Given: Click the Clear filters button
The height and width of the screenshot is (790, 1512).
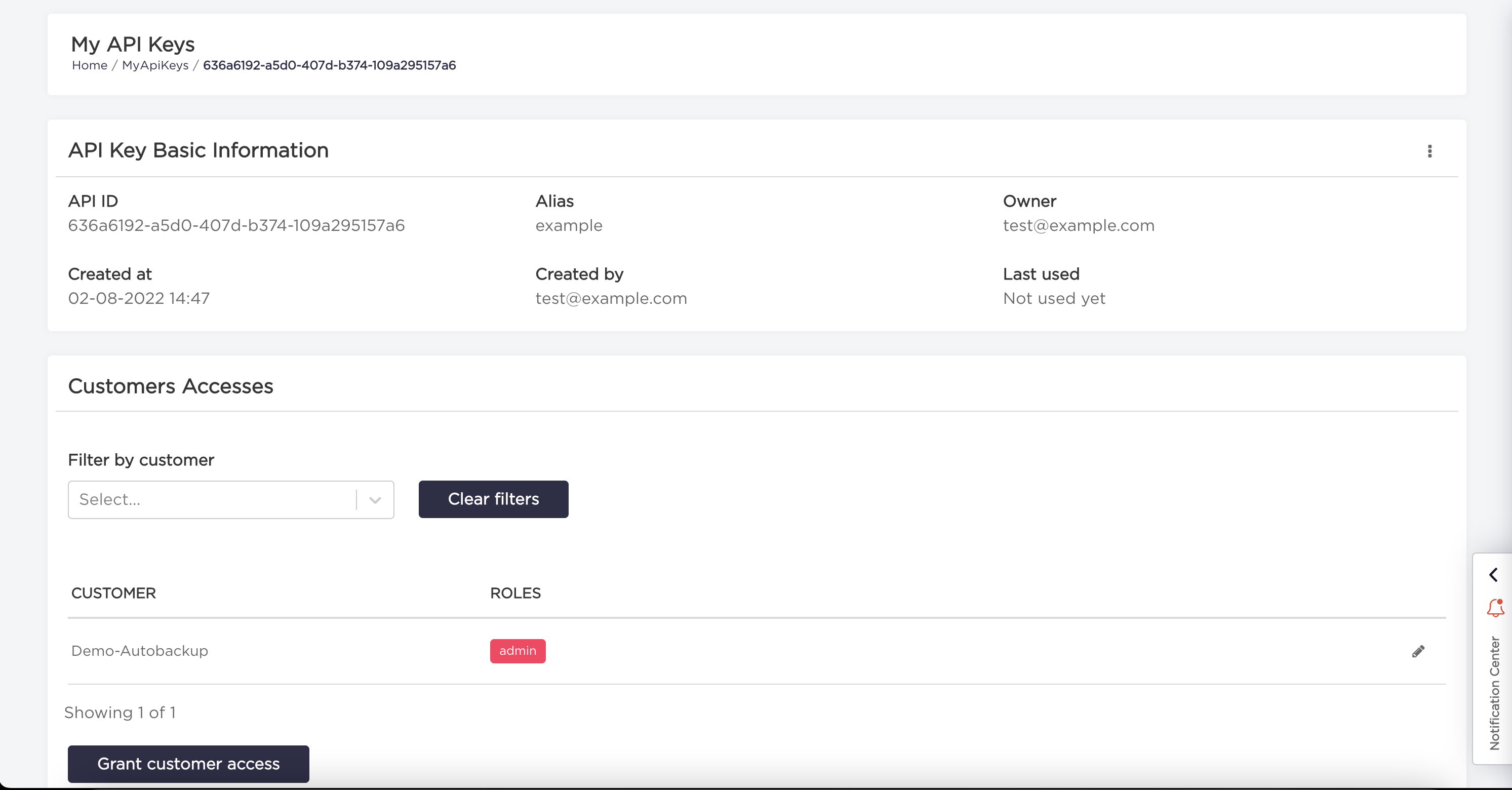Looking at the screenshot, I should coord(493,499).
